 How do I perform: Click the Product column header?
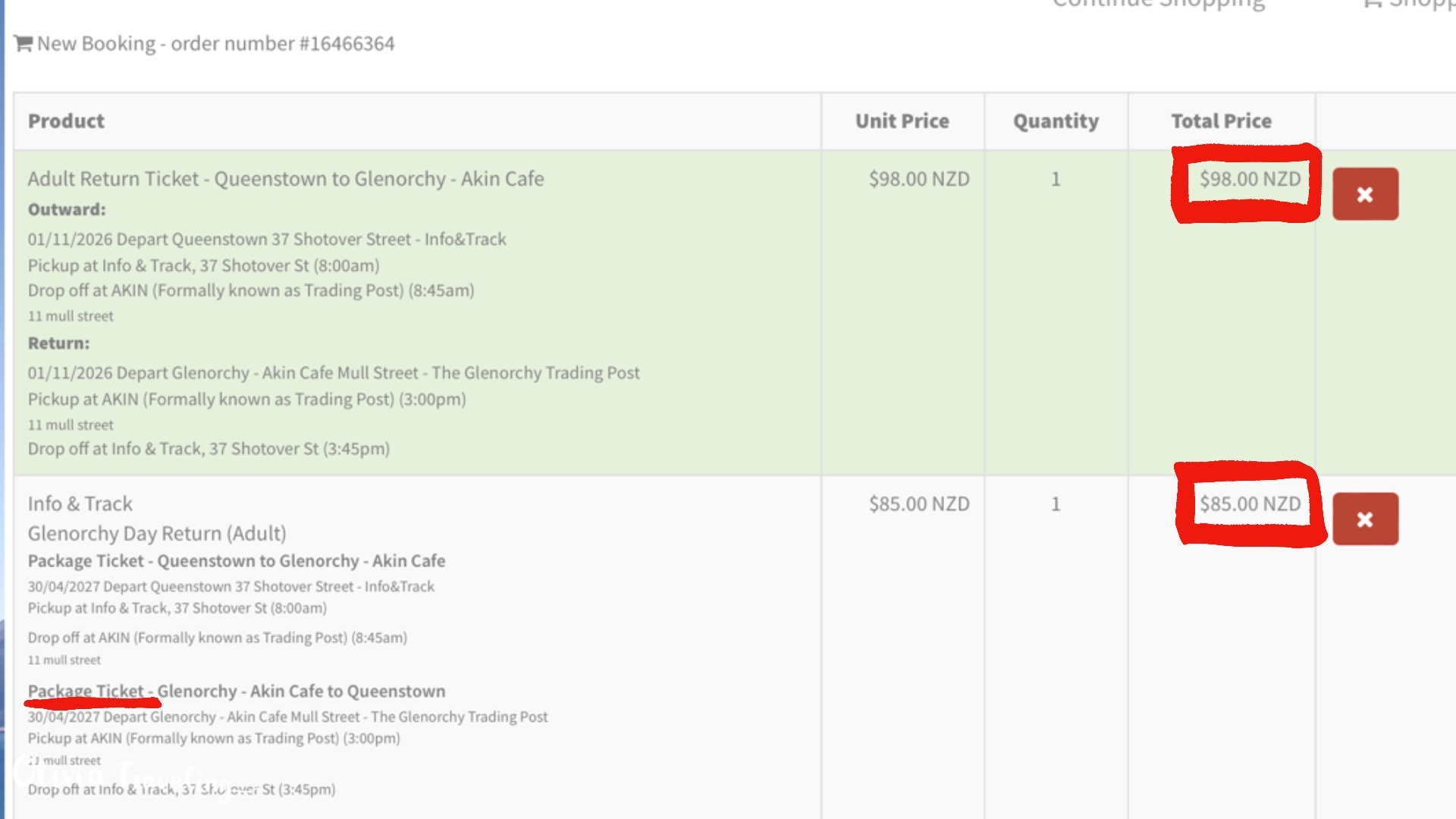click(66, 121)
